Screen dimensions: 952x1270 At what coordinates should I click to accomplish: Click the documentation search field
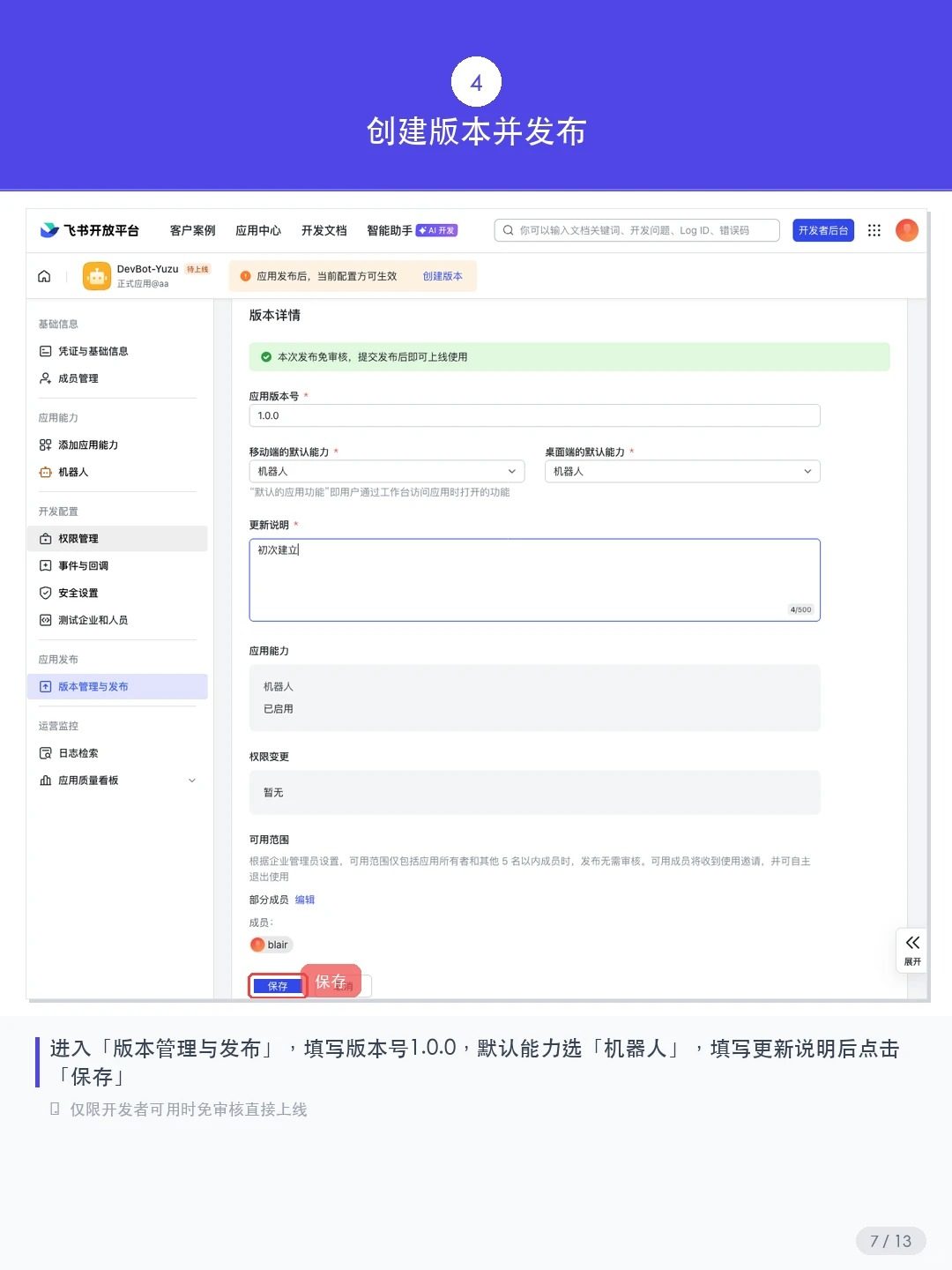tap(637, 230)
